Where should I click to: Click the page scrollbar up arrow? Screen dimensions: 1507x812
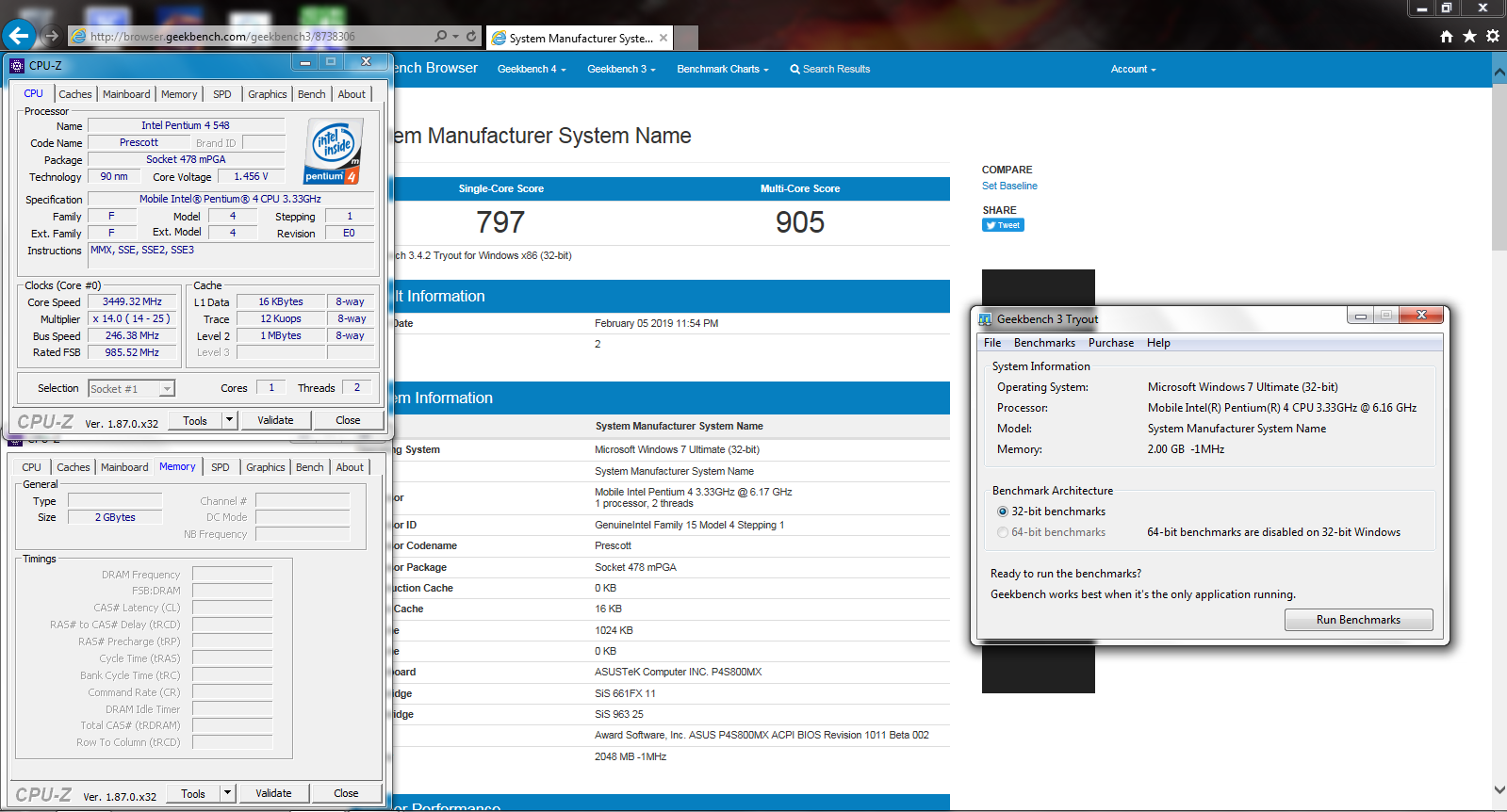[1499, 72]
